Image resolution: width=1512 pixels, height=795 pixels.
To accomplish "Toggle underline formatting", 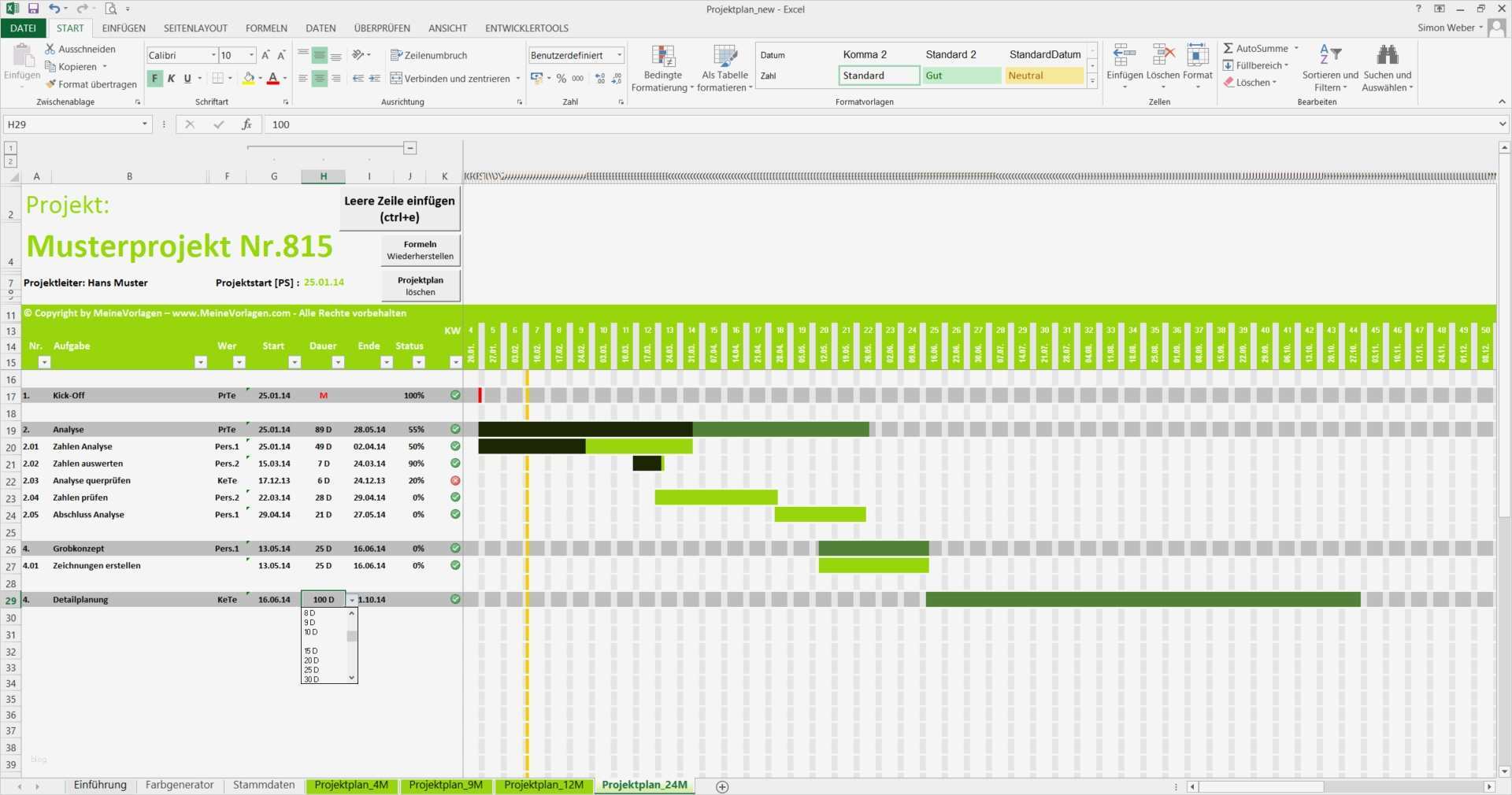I will tap(186, 79).
